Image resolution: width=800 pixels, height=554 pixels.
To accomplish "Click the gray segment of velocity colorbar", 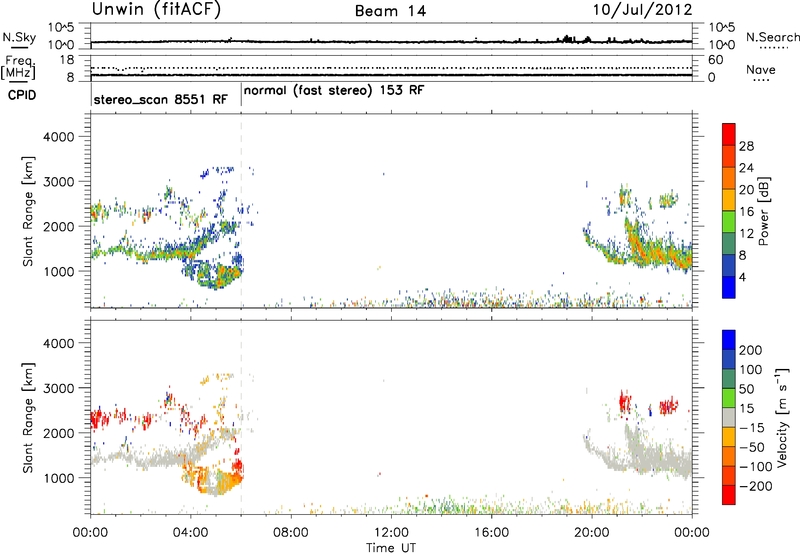I will 729,417.
